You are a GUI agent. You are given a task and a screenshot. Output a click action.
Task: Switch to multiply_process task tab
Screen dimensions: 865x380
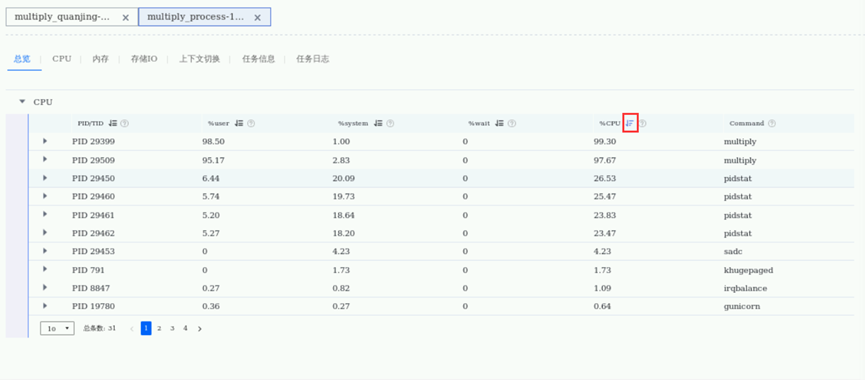[204, 17]
